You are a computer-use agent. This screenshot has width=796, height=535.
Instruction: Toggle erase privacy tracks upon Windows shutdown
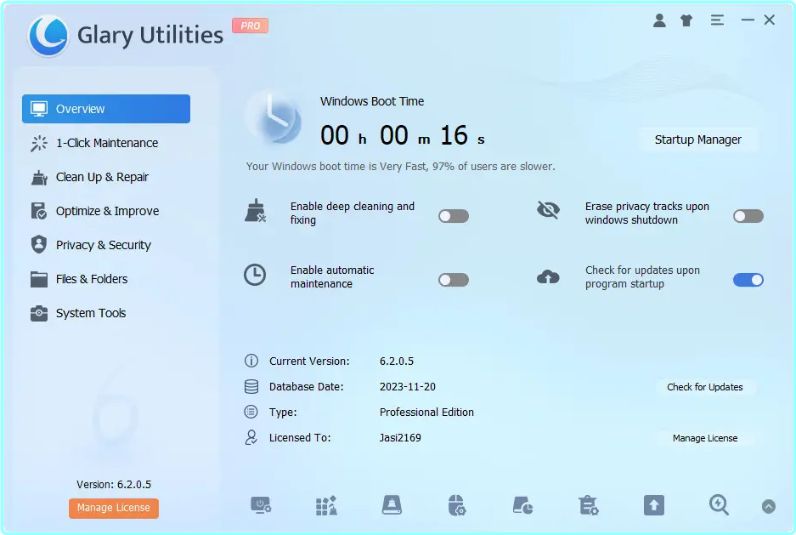(748, 216)
